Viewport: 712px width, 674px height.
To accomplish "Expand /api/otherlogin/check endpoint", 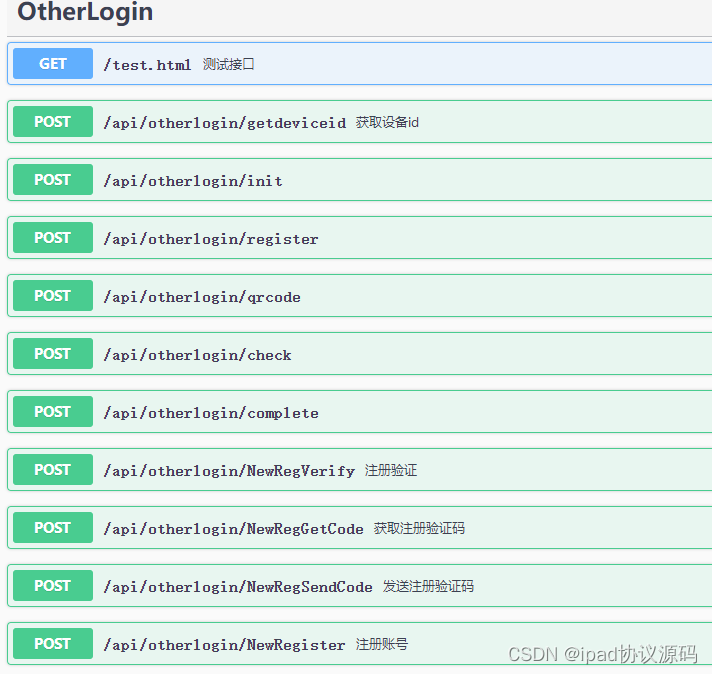I will (197, 355).
